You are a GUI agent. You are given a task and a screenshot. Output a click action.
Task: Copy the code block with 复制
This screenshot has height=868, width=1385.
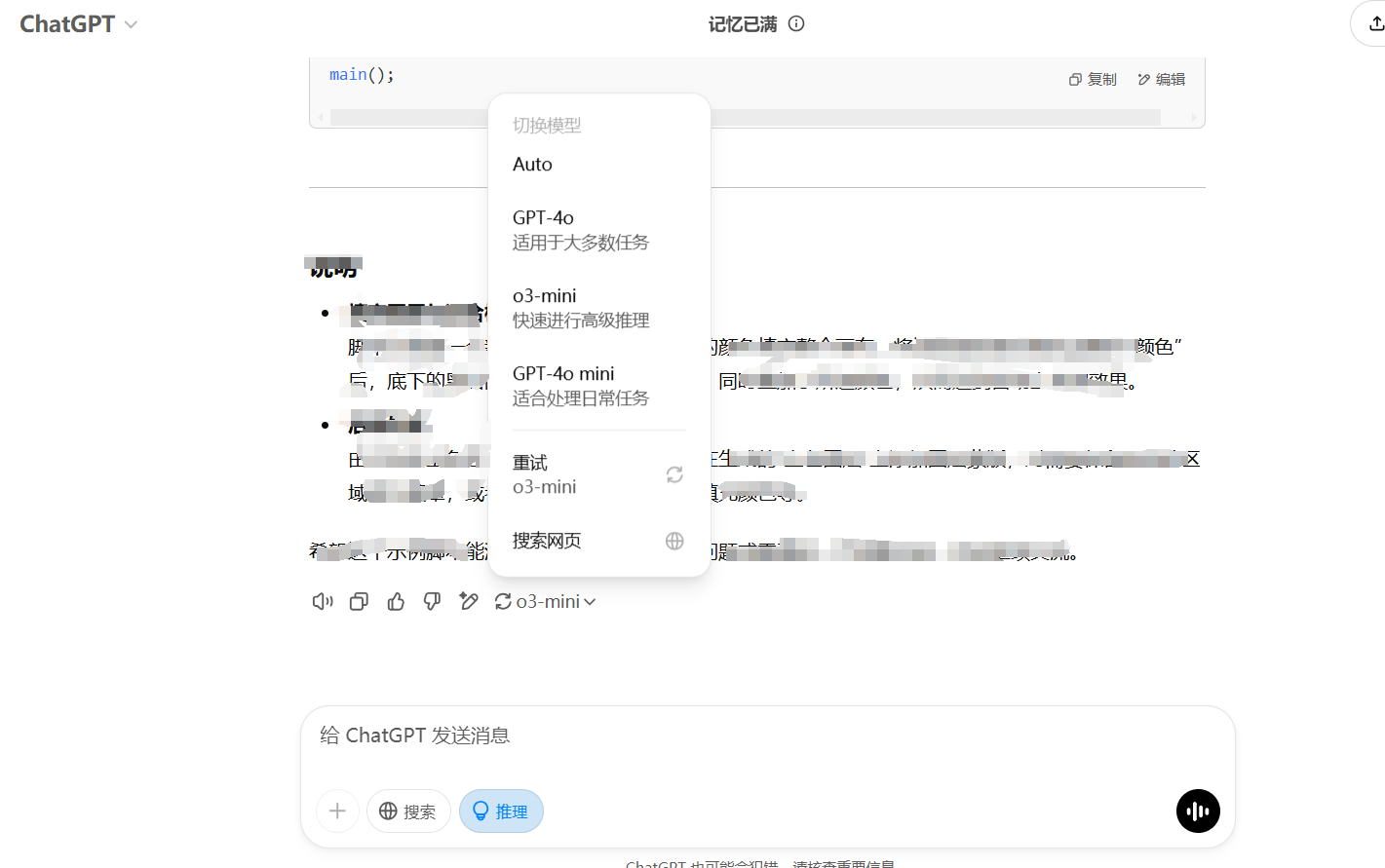coord(1093,80)
